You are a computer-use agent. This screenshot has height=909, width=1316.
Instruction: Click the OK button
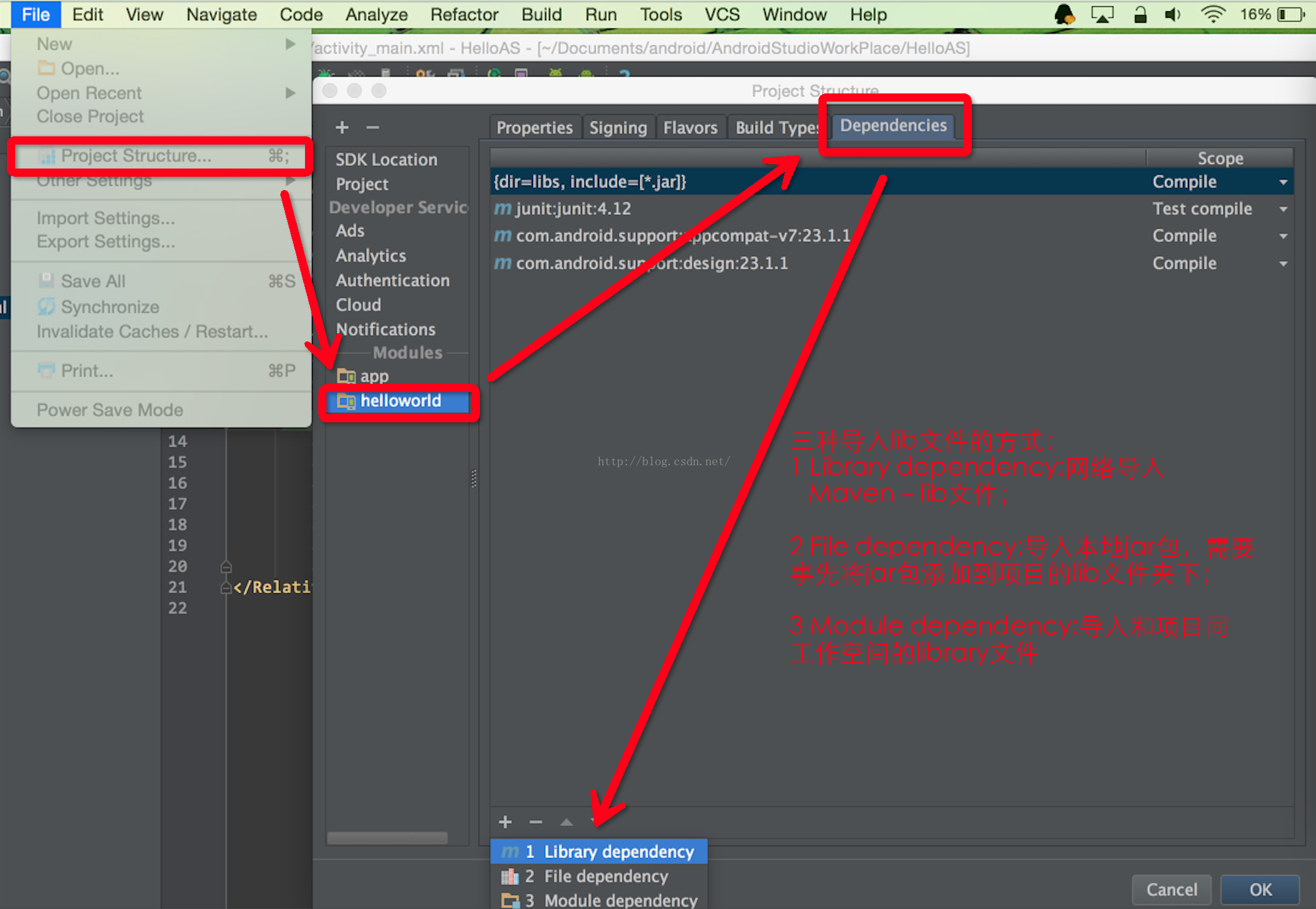click(1260, 889)
